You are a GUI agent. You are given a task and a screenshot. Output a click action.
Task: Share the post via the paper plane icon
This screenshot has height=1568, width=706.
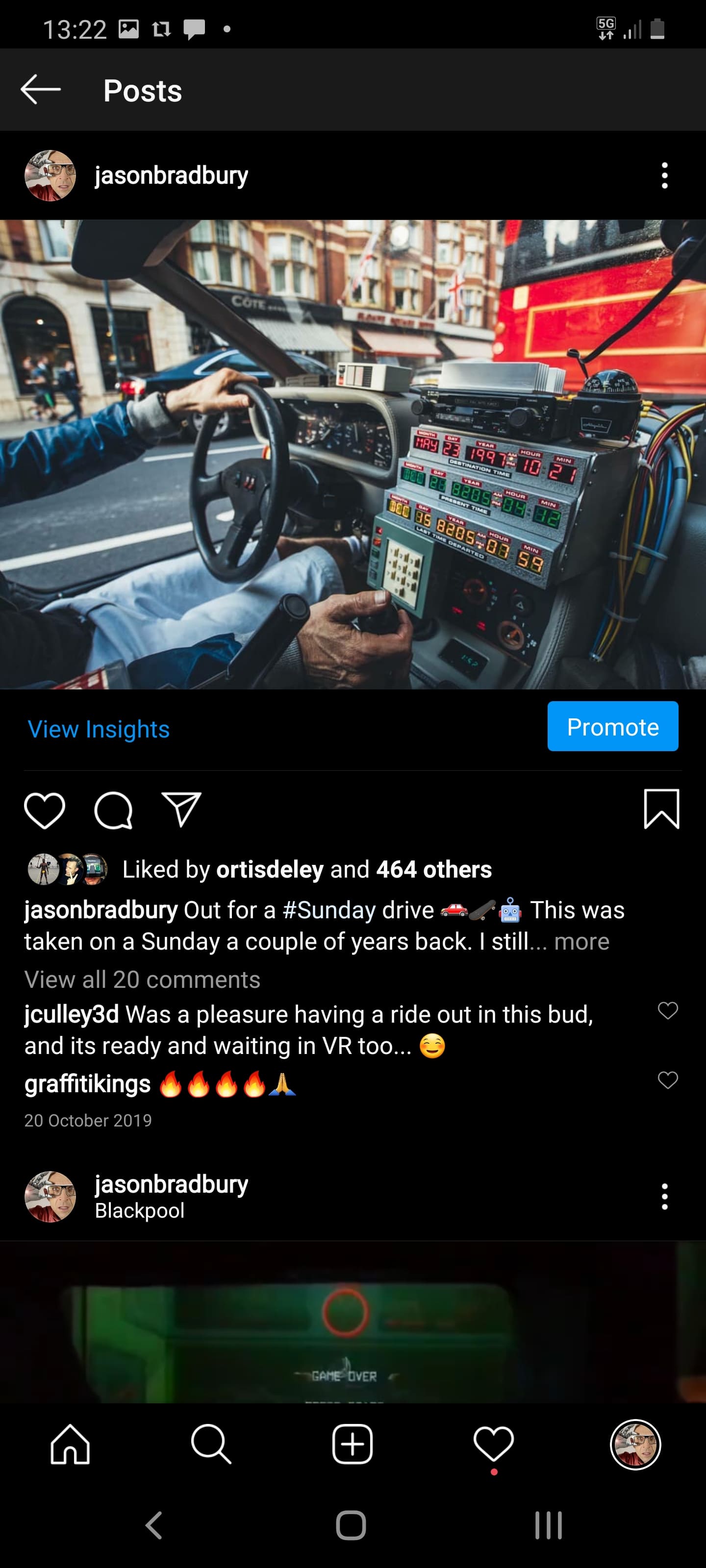click(181, 809)
